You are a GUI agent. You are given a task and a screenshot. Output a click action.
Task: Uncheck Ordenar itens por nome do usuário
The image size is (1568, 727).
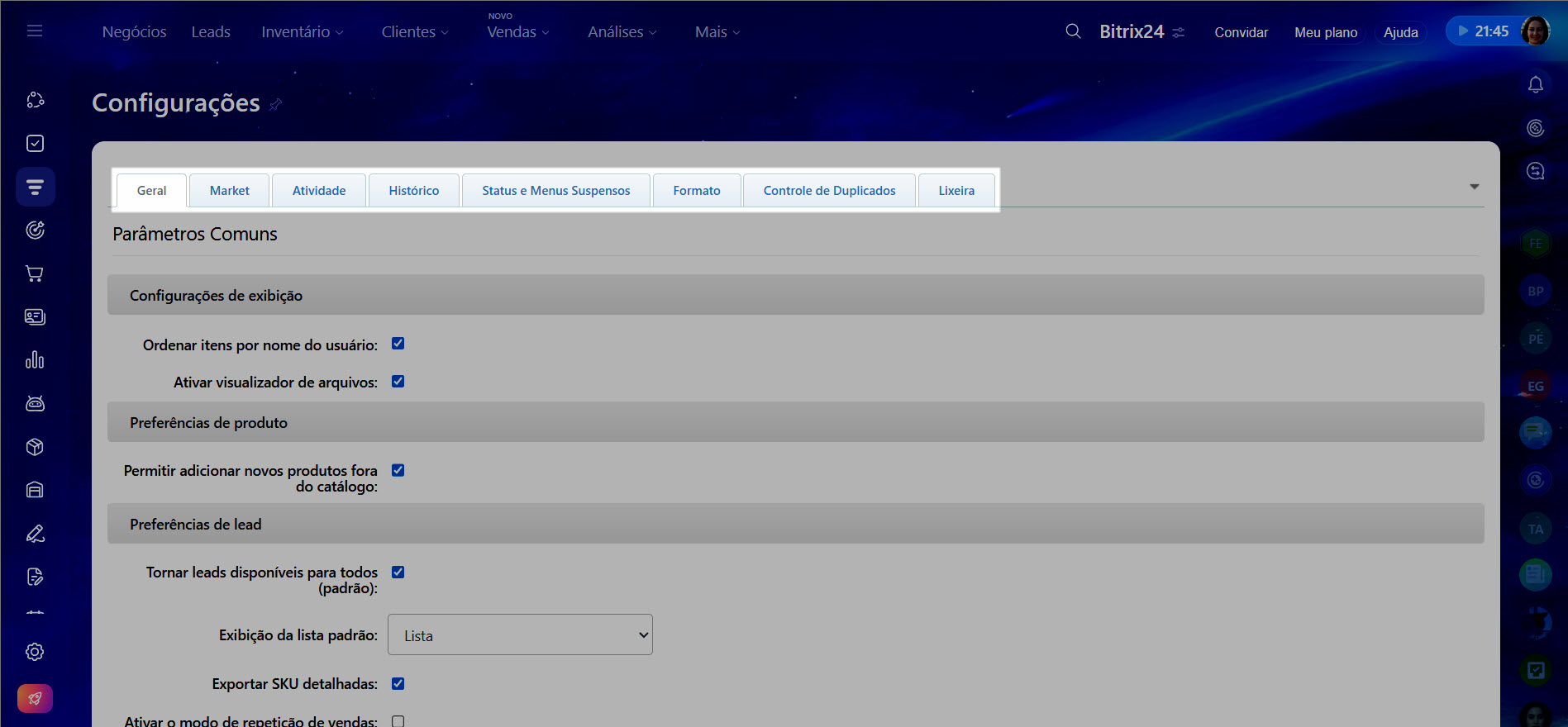pos(398,344)
